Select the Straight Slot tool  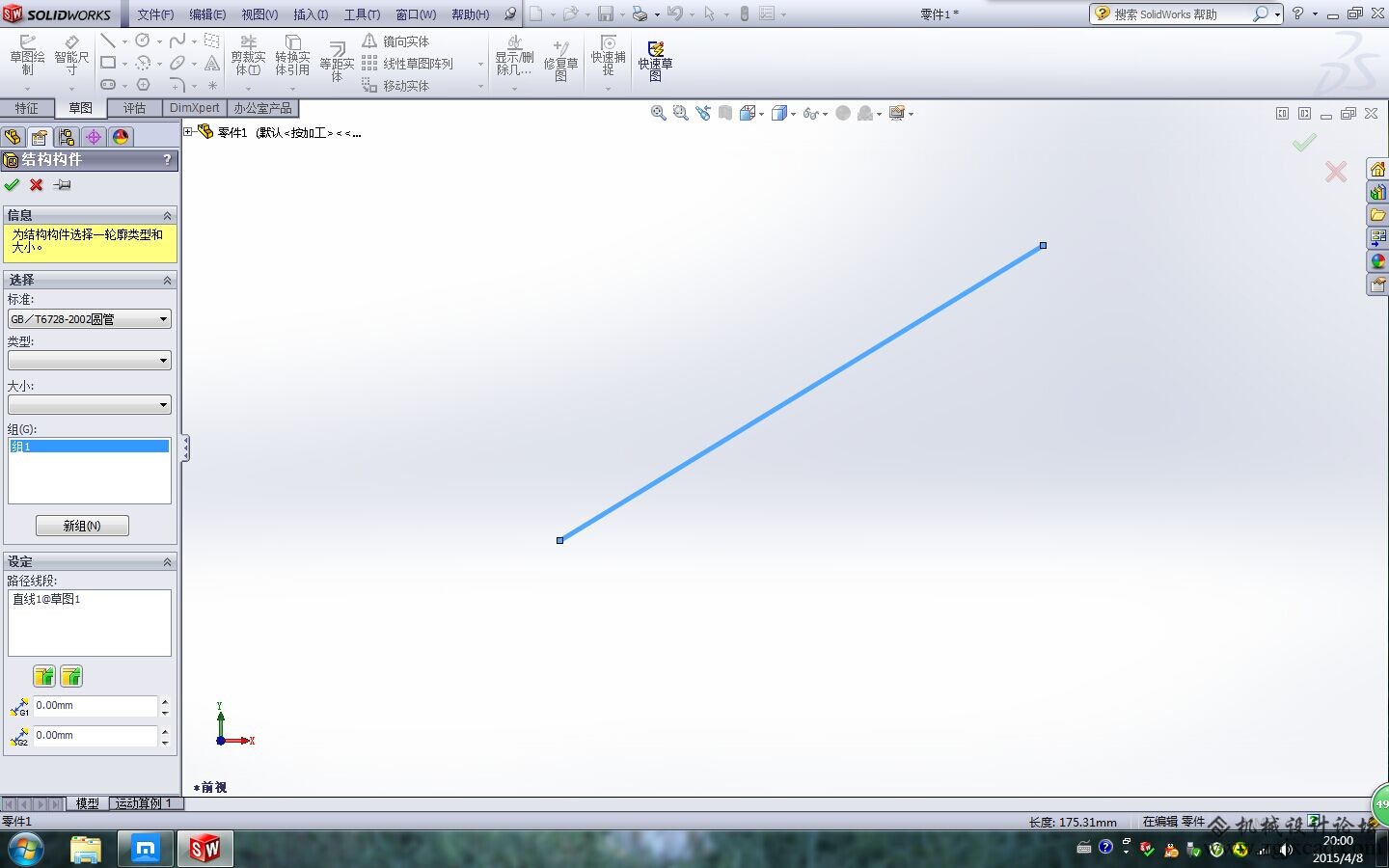(108, 85)
